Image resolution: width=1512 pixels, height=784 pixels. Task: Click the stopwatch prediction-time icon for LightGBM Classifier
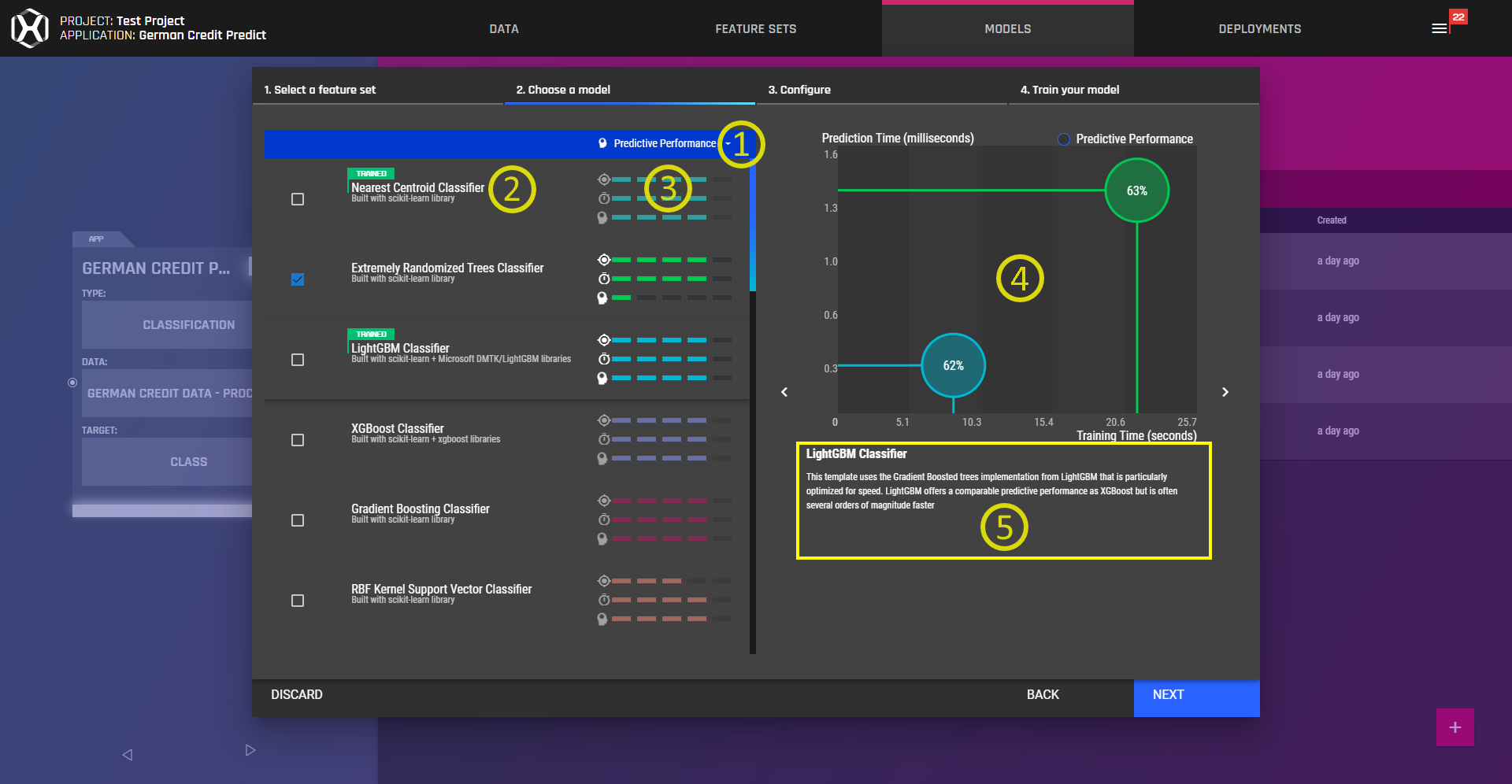604,359
